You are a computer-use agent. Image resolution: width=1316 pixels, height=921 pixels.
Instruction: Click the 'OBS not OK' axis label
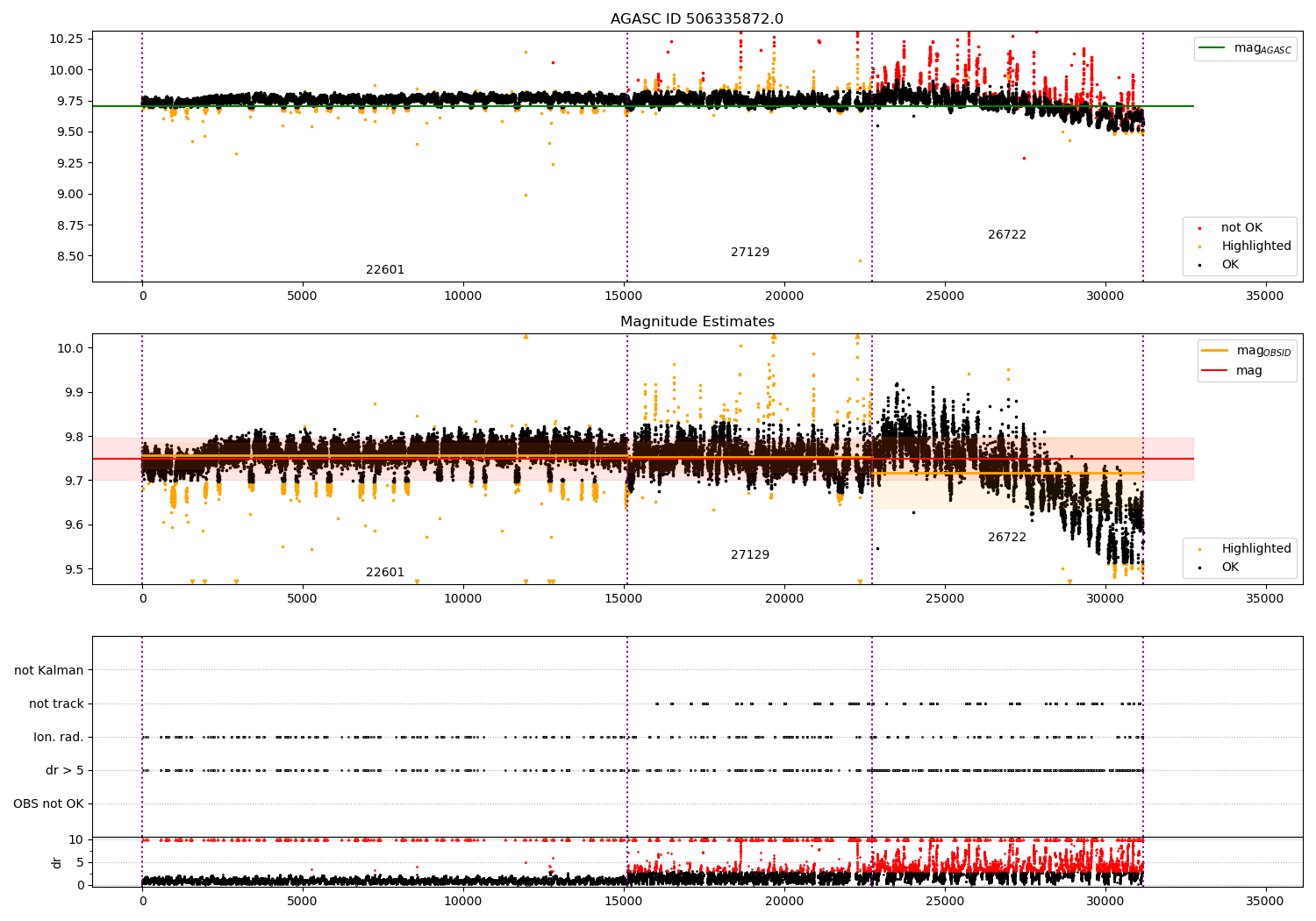click(49, 804)
